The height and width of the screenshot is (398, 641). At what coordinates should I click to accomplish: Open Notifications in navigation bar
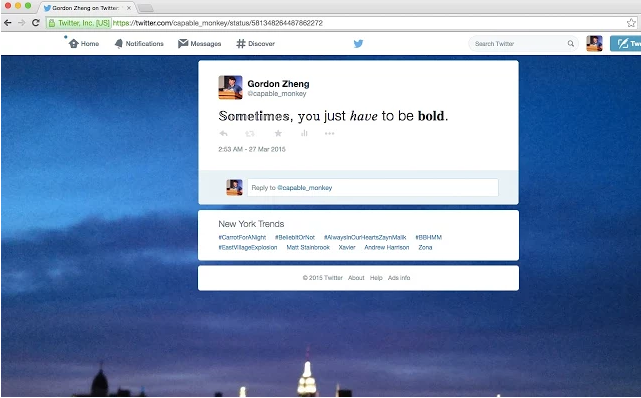139,43
